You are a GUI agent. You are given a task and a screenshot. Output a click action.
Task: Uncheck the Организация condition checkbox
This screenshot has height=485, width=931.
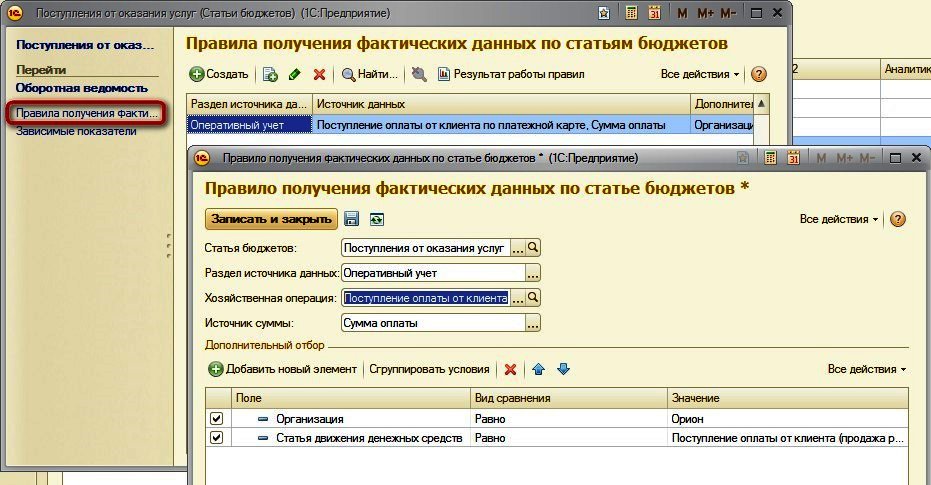pos(217,419)
